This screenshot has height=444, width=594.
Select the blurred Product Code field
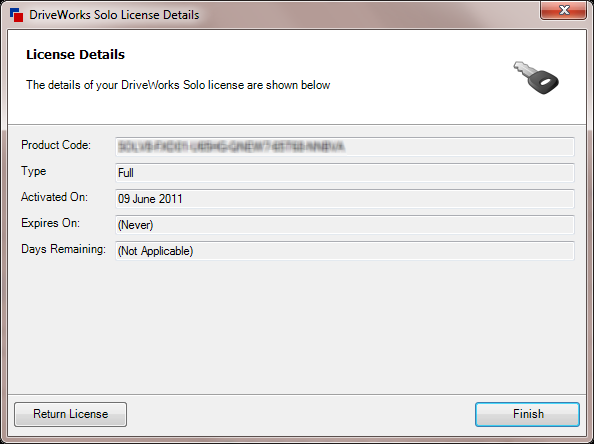tap(345, 147)
